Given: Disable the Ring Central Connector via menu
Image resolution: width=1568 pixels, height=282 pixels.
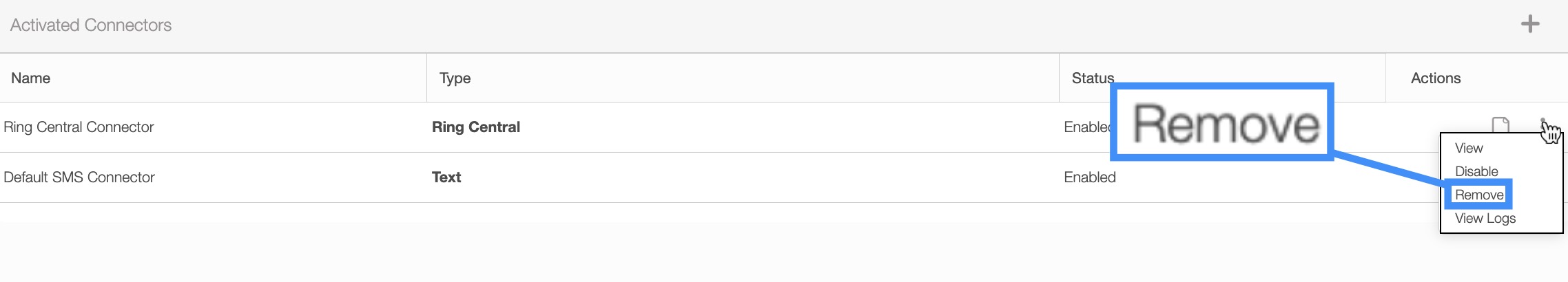Looking at the screenshot, I should (1476, 172).
